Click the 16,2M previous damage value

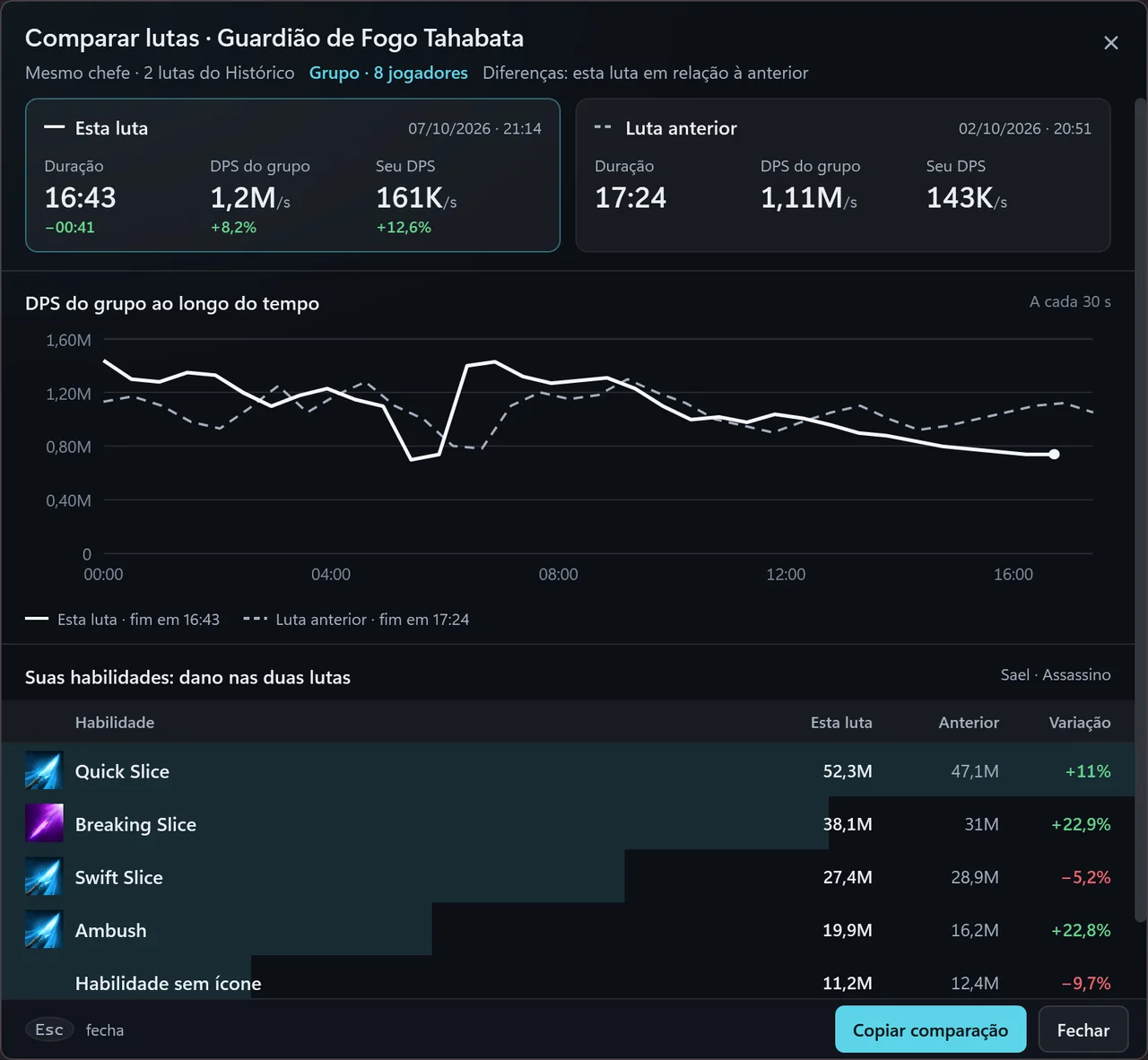coord(975,930)
